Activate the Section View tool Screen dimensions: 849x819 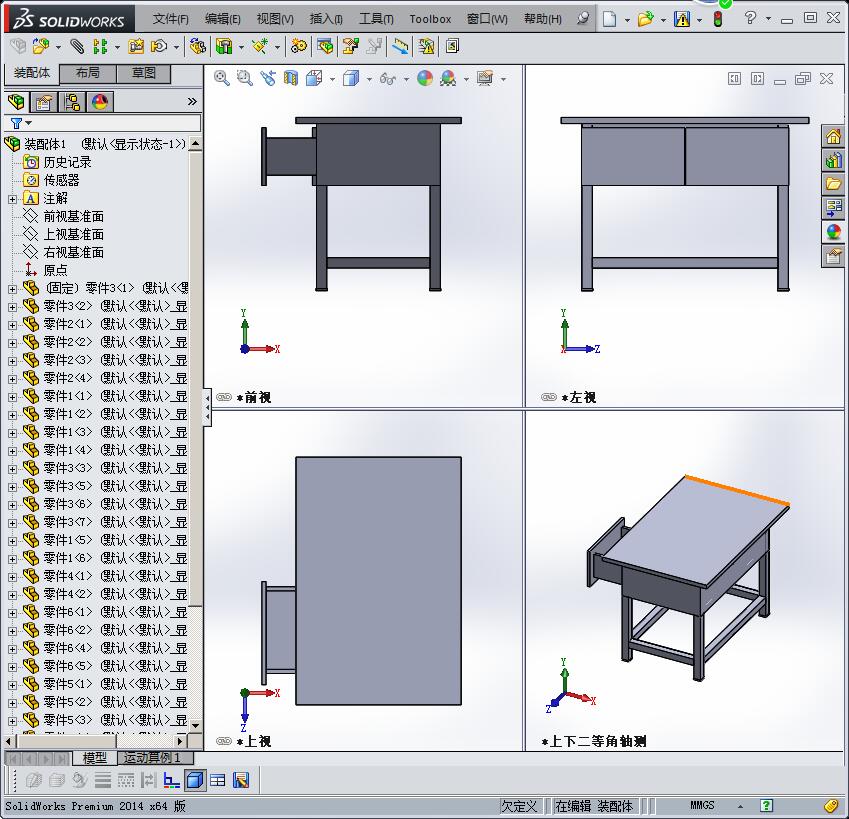click(x=291, y=78)
